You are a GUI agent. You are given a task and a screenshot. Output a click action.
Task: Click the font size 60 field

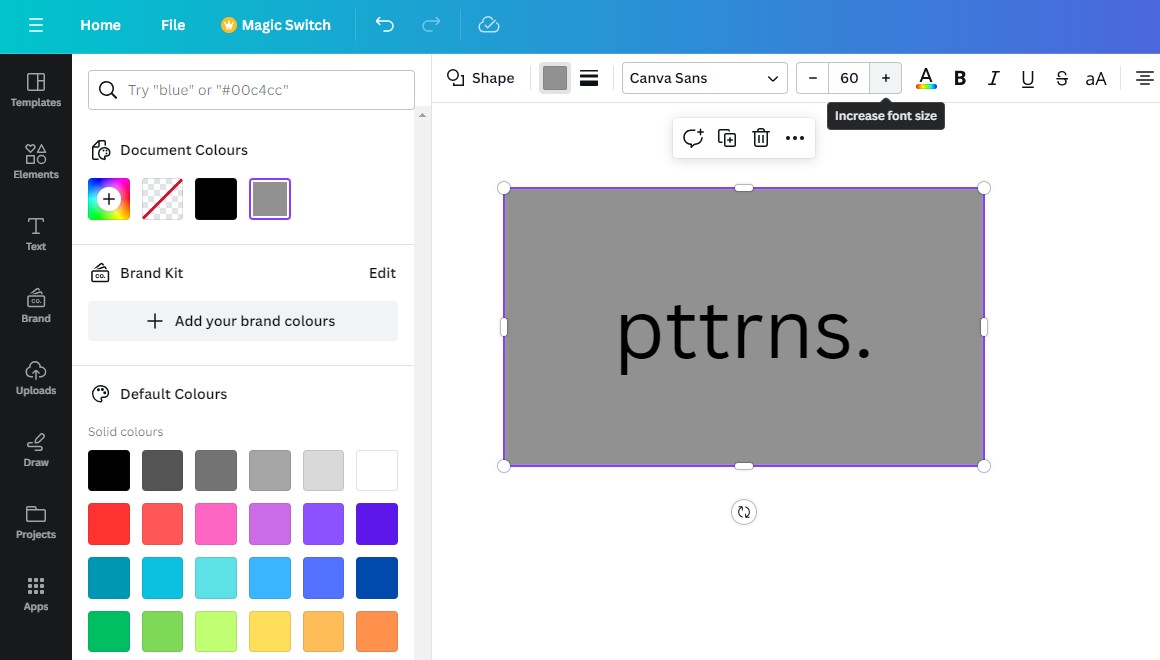coord(849,78)
